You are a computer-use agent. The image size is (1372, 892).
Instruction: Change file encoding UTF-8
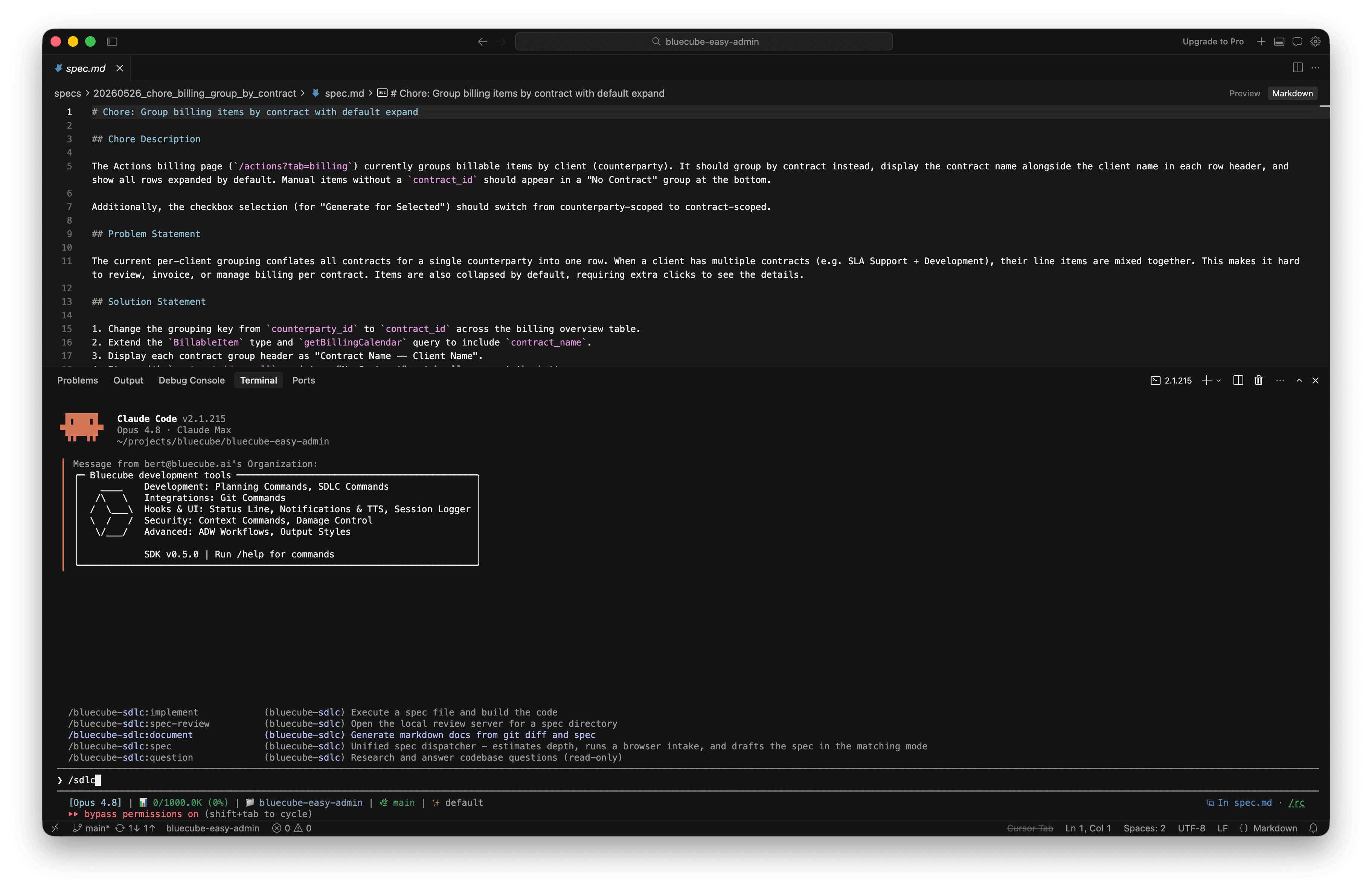(x=1191, y=828)
